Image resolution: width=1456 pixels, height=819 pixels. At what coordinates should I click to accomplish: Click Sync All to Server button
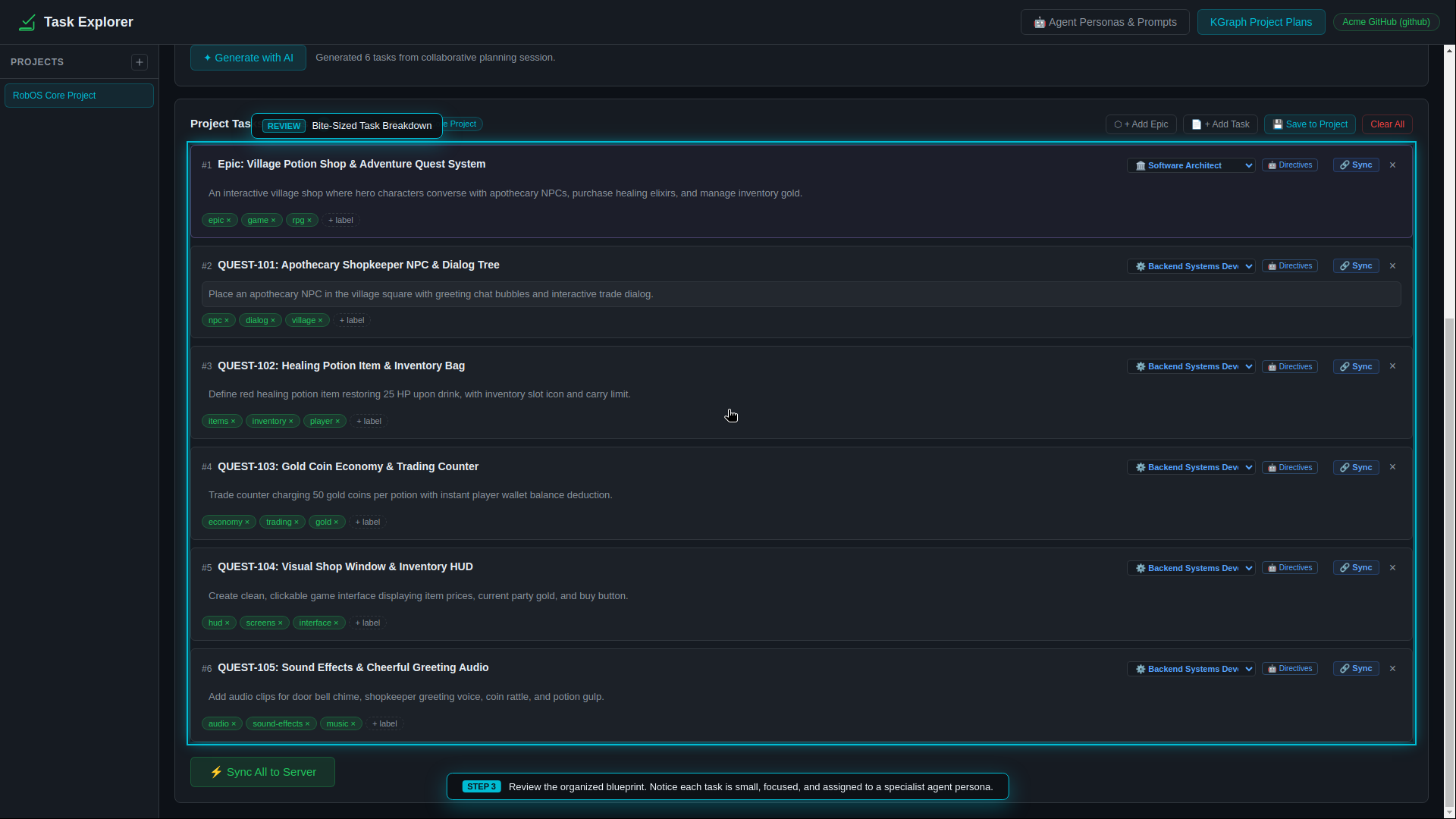tap(262, 772)
